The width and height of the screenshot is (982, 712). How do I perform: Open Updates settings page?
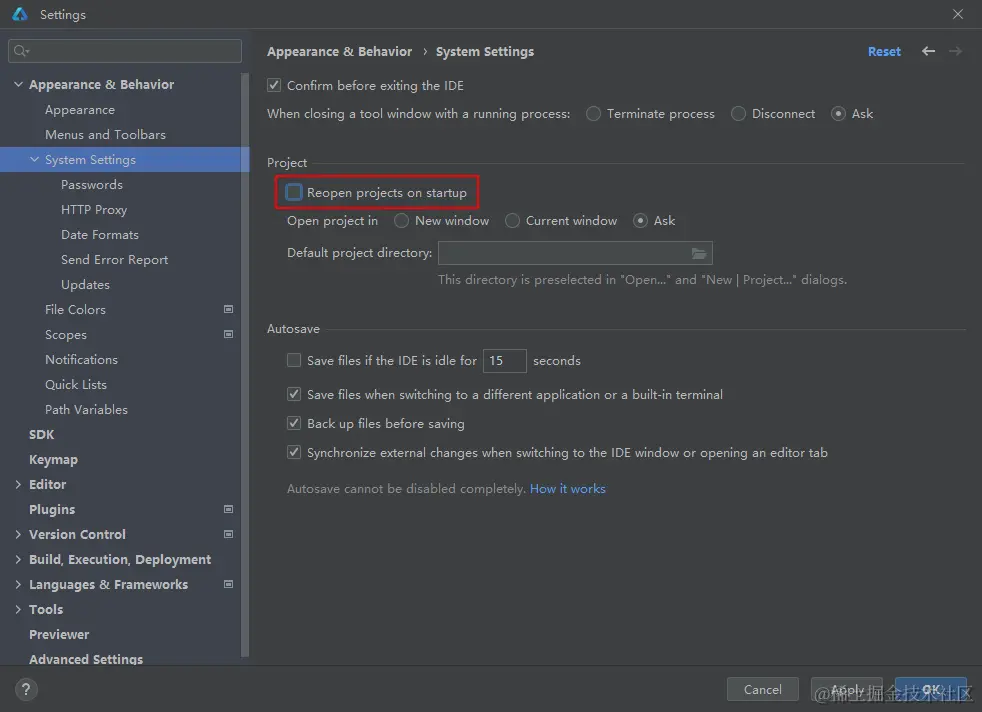pyautogui.click(x=85, y=284)
